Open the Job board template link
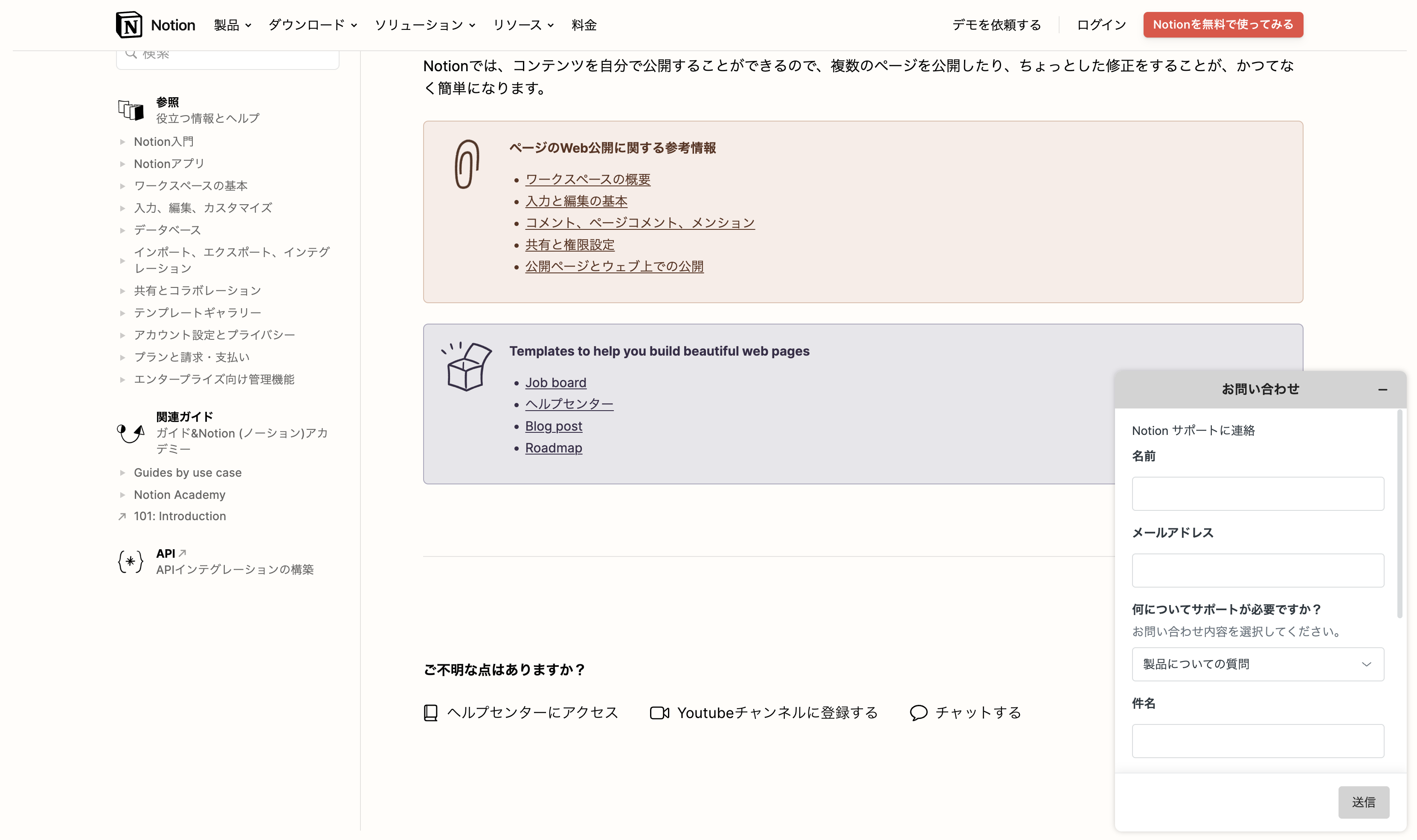Image resolution: width=1417 pixels, height=840 pixels. click(556, 382)
